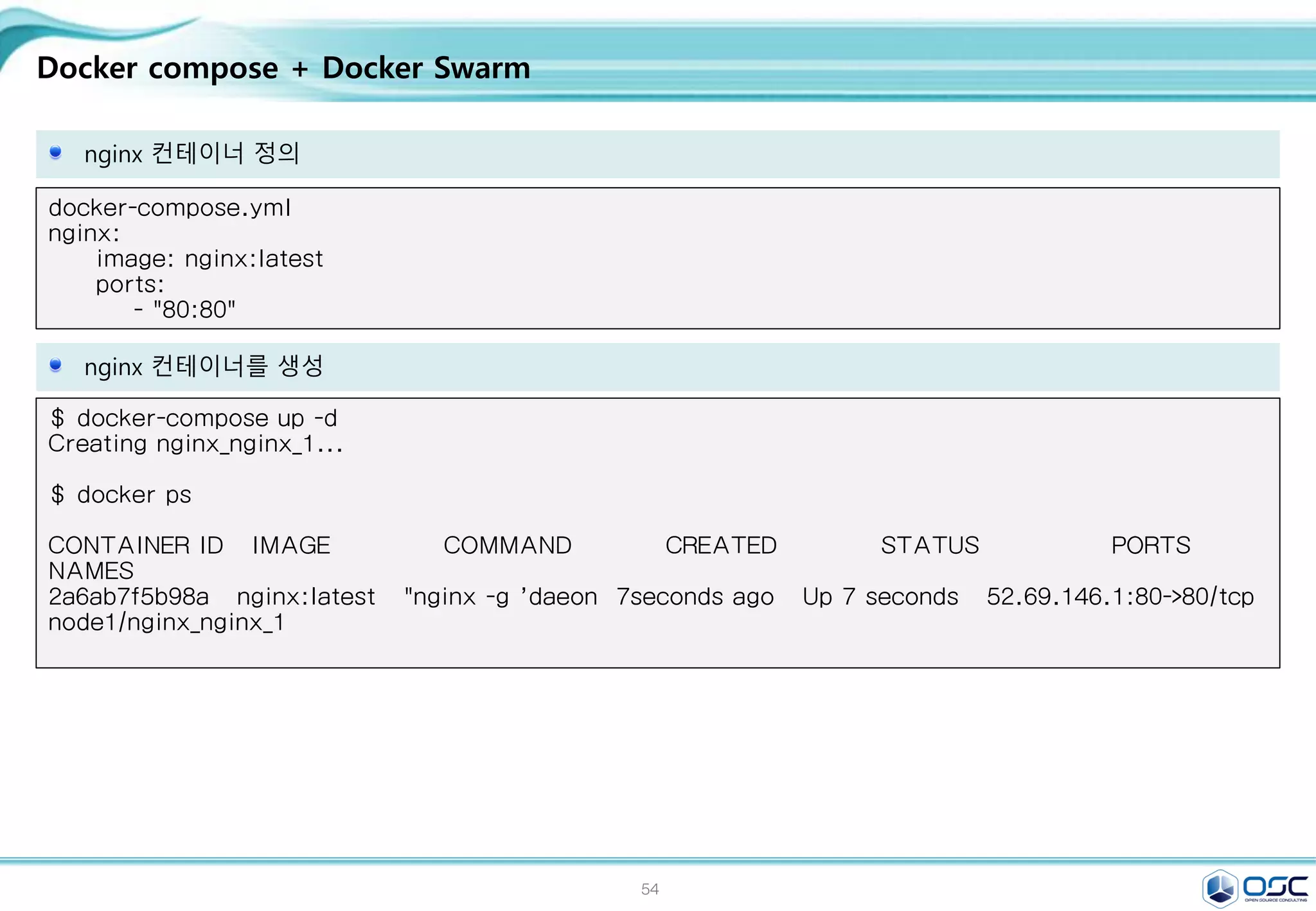Click the 'nginx:' service key line

point(84,234)
